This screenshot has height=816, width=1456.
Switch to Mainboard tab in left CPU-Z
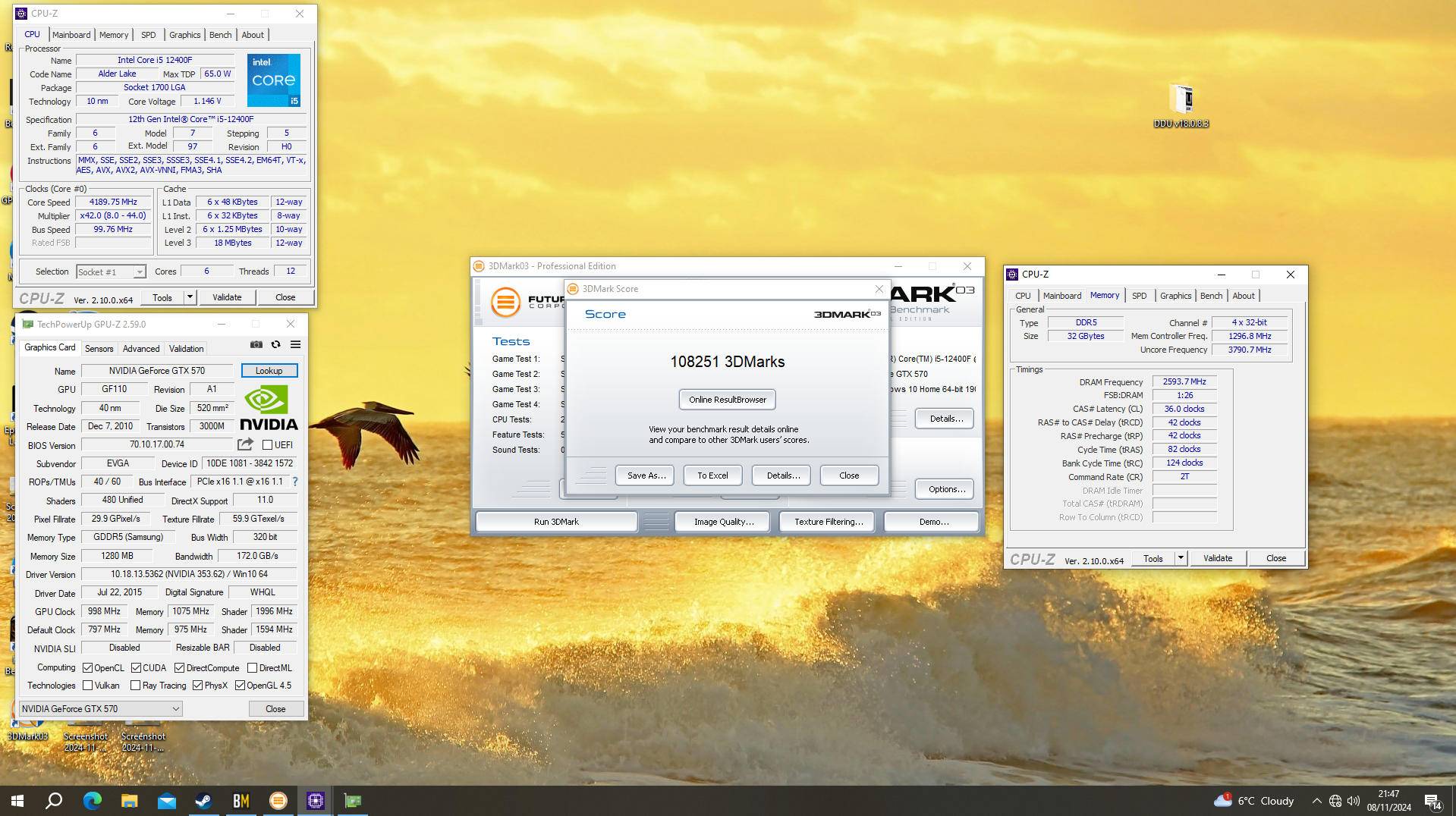(x=71, y=35)
